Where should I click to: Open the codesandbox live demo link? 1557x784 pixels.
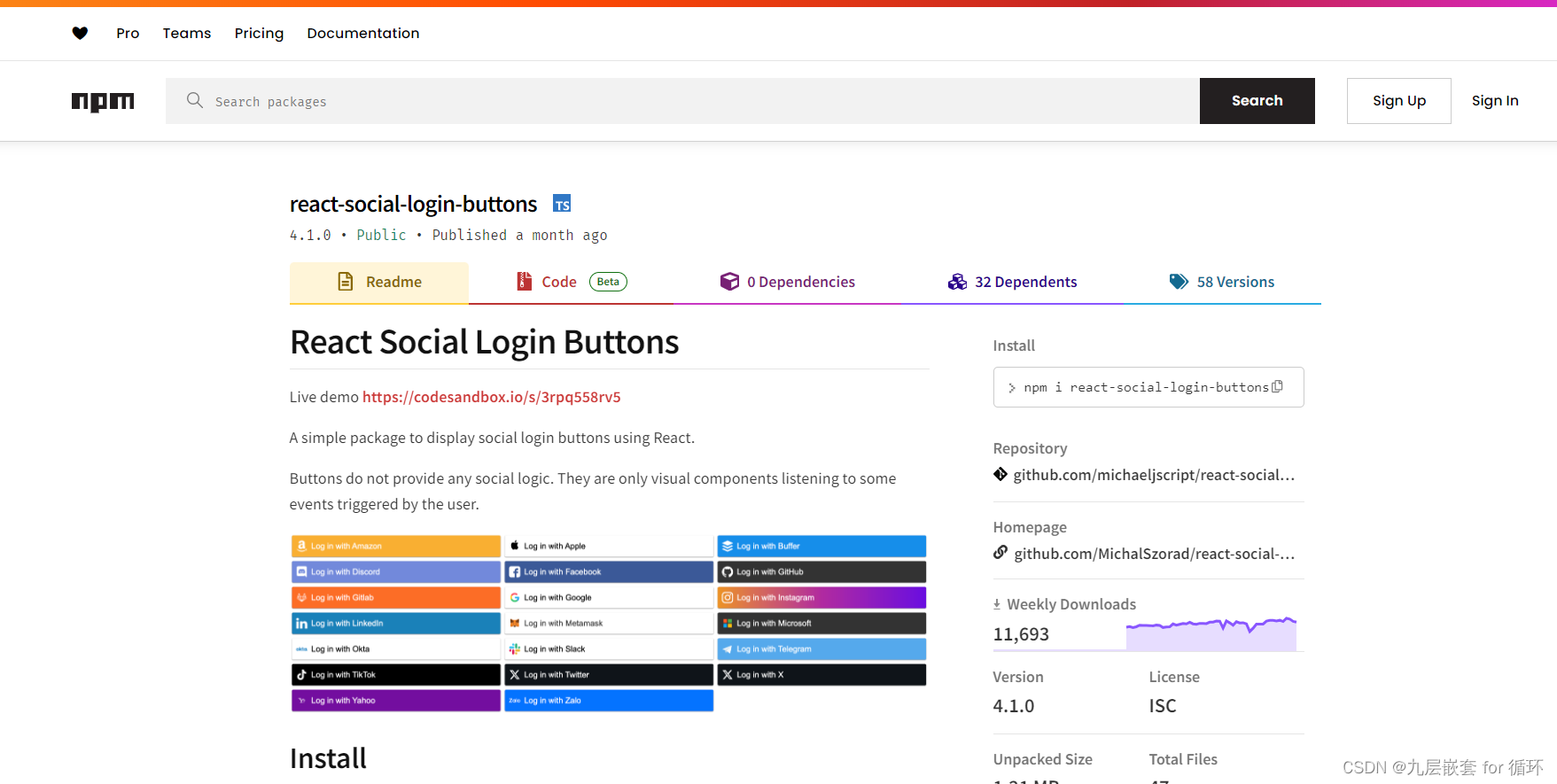pyautogui.click(x=492, y=397)
